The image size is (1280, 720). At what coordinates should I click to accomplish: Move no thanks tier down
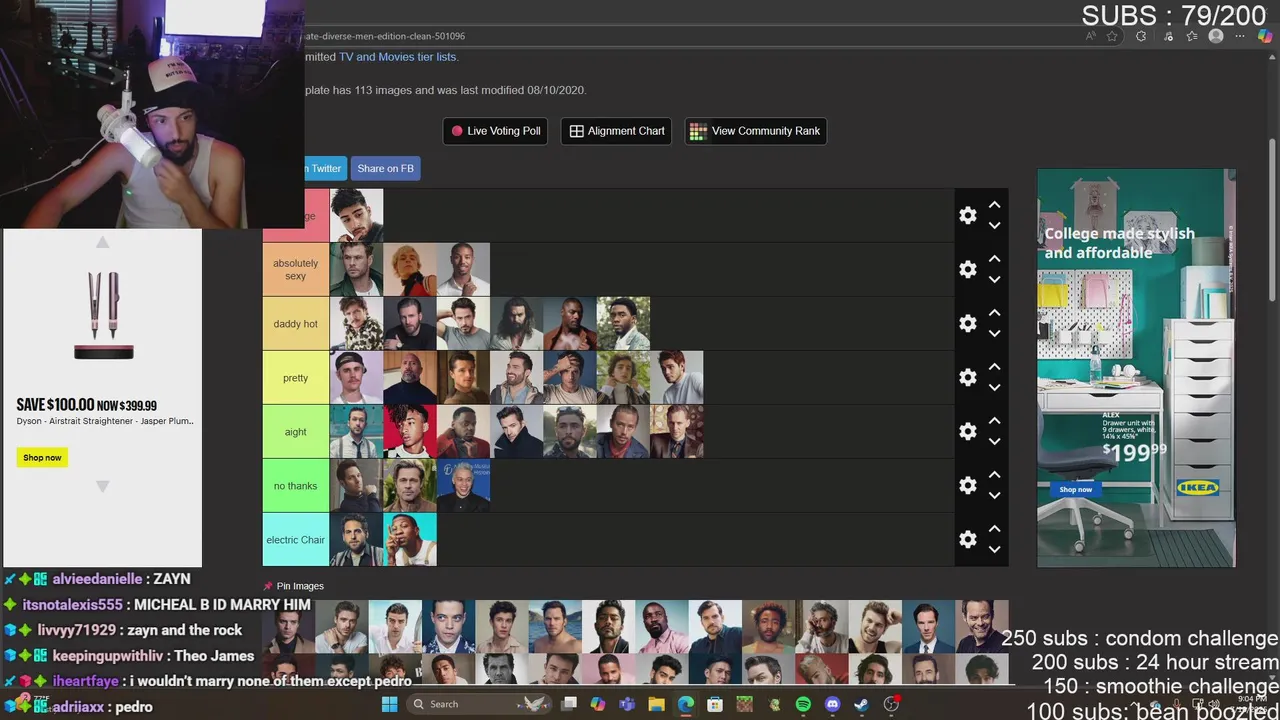(994, 496)
